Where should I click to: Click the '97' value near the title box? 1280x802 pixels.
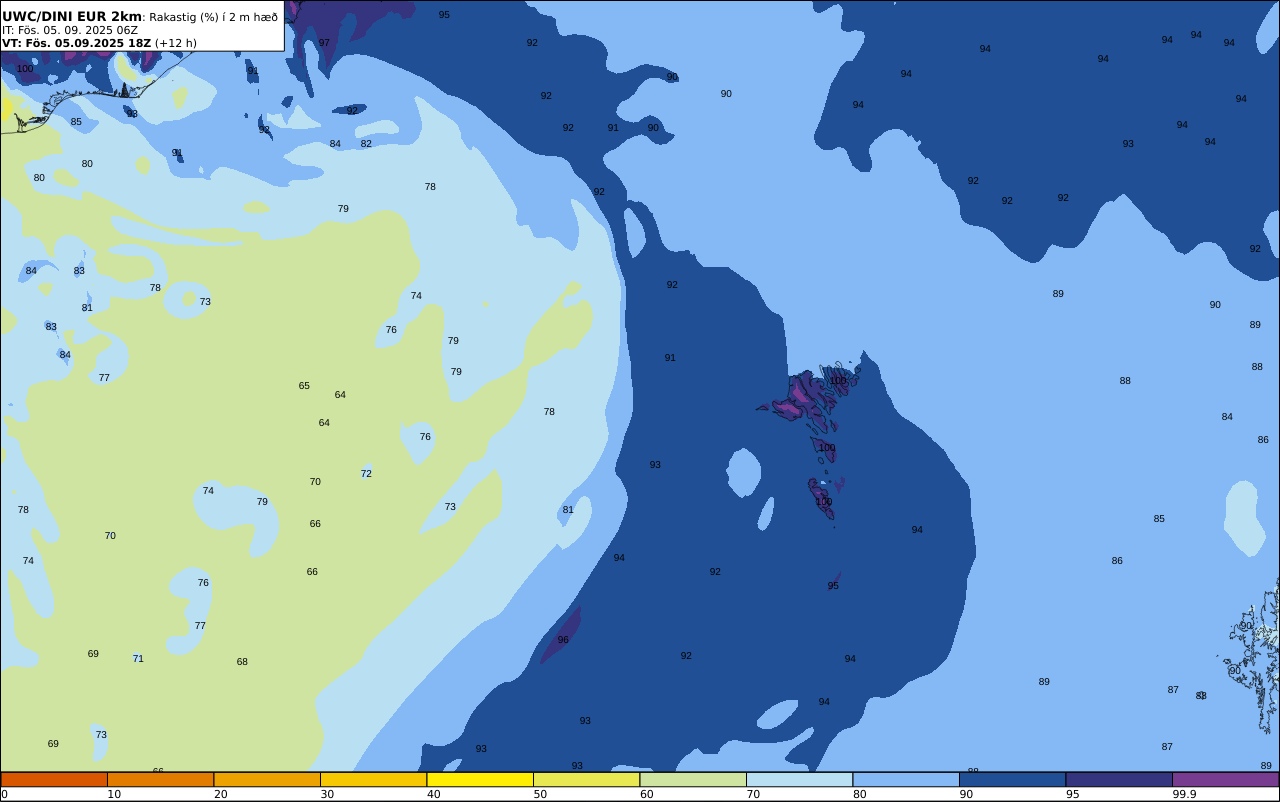click(x=324, y=43)
